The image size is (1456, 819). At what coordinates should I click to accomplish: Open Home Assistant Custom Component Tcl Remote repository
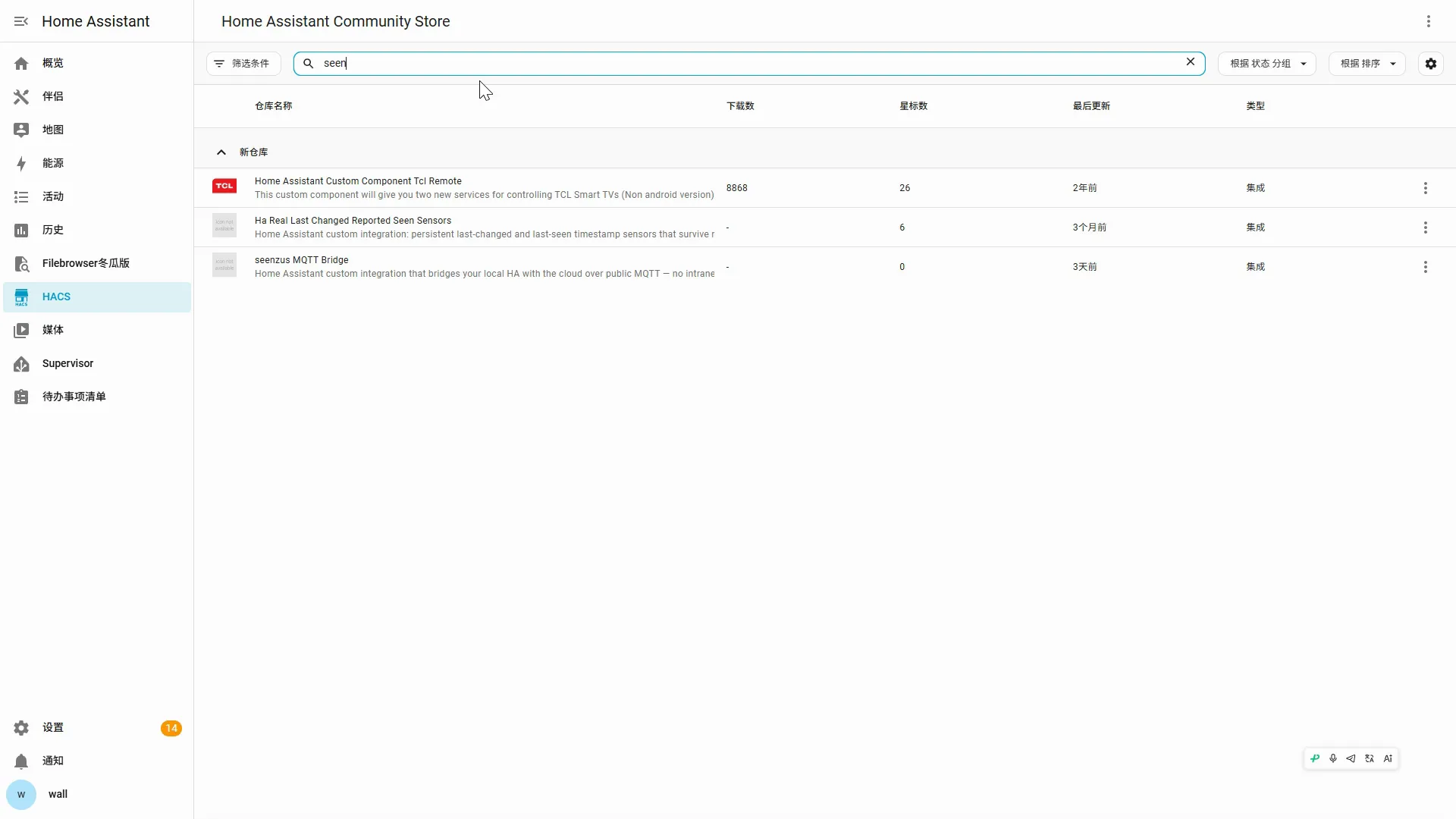[x=358, y=181]
